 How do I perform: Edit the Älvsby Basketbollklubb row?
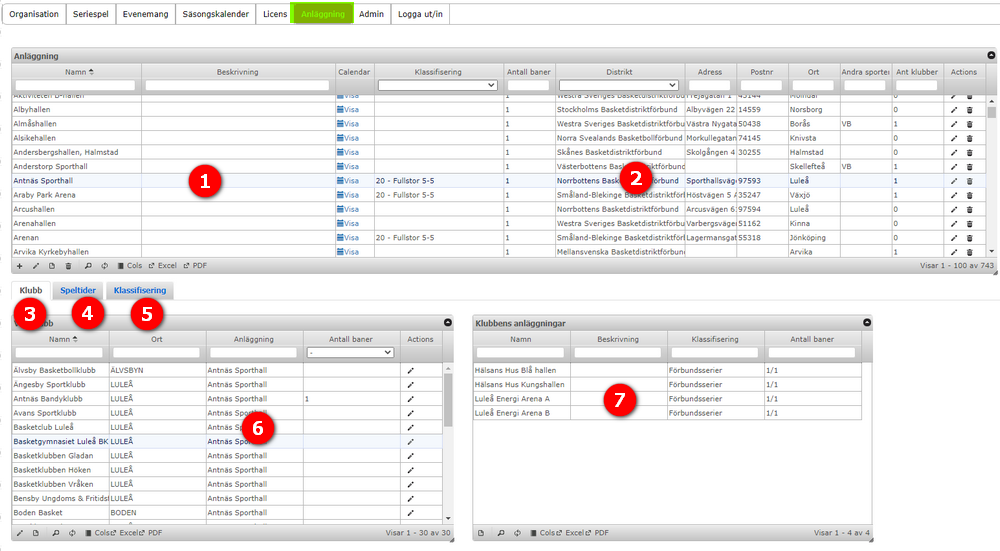pos(411,371)
